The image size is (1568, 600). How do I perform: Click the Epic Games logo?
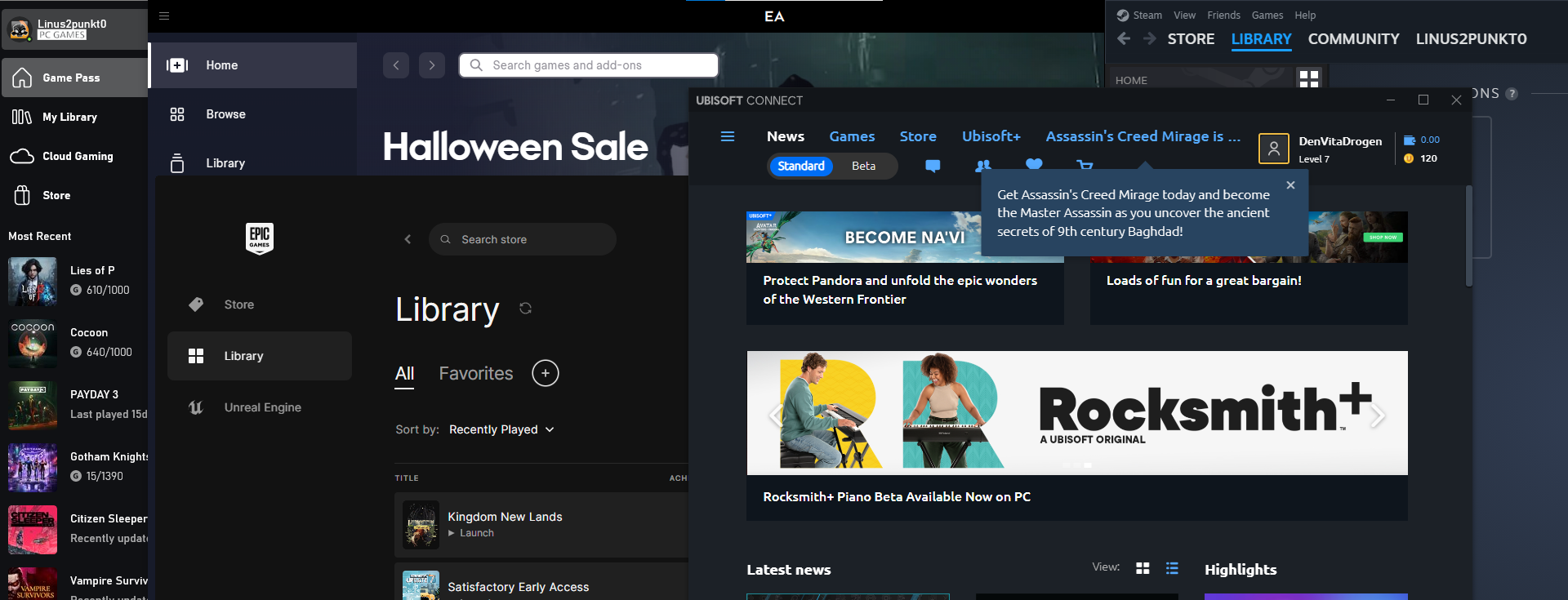[259, 238]
